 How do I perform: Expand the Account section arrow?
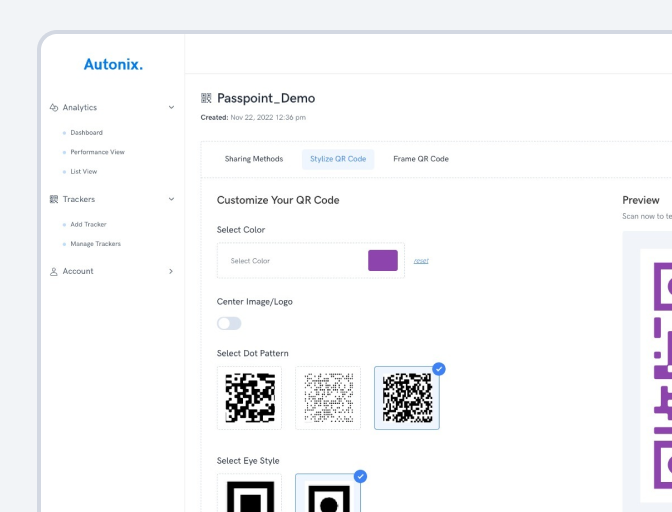click(171, 272)
